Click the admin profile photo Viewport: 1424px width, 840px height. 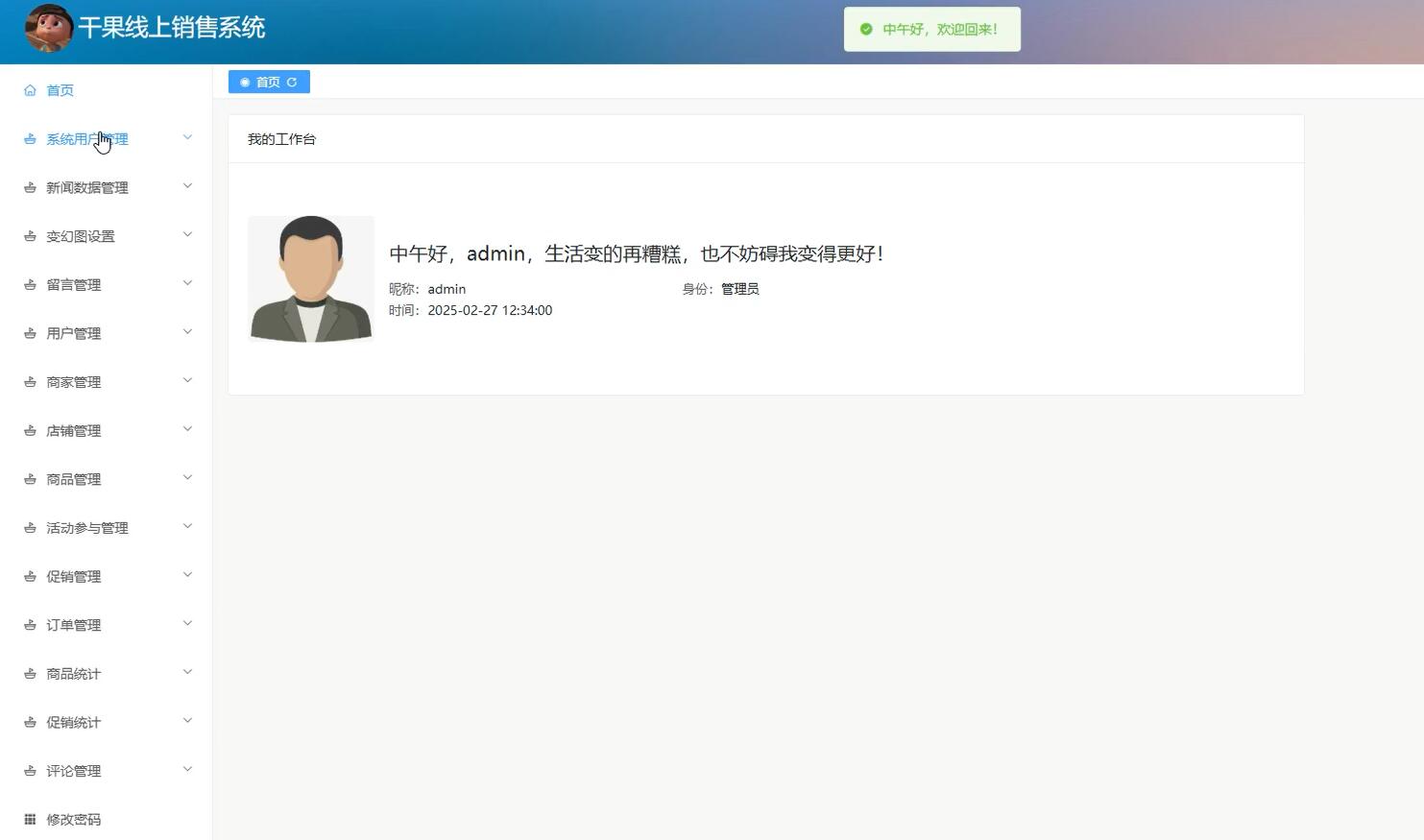click(x=310, y=278)
